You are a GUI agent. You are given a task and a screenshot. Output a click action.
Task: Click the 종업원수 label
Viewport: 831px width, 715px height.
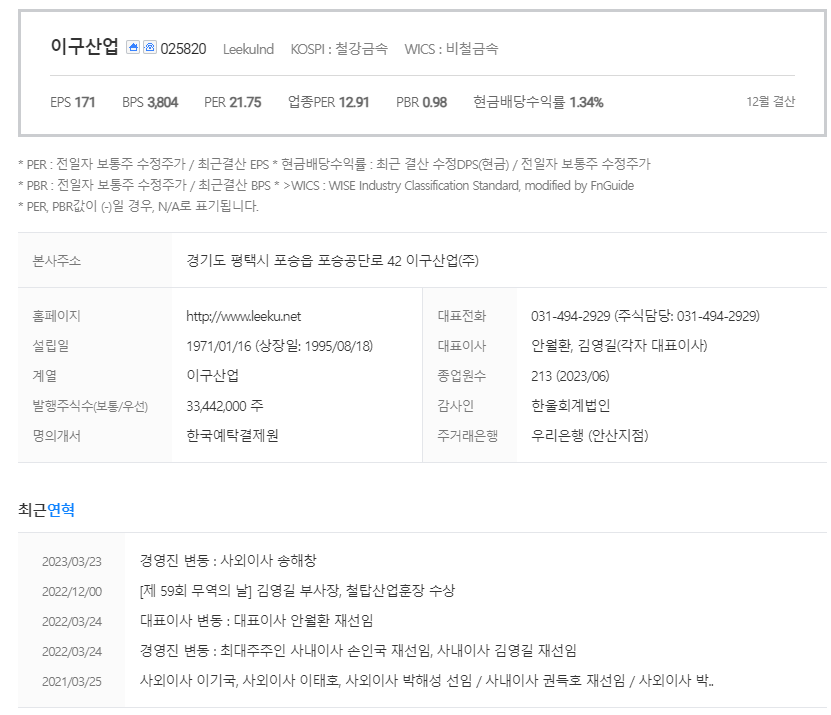pos(462,376)
